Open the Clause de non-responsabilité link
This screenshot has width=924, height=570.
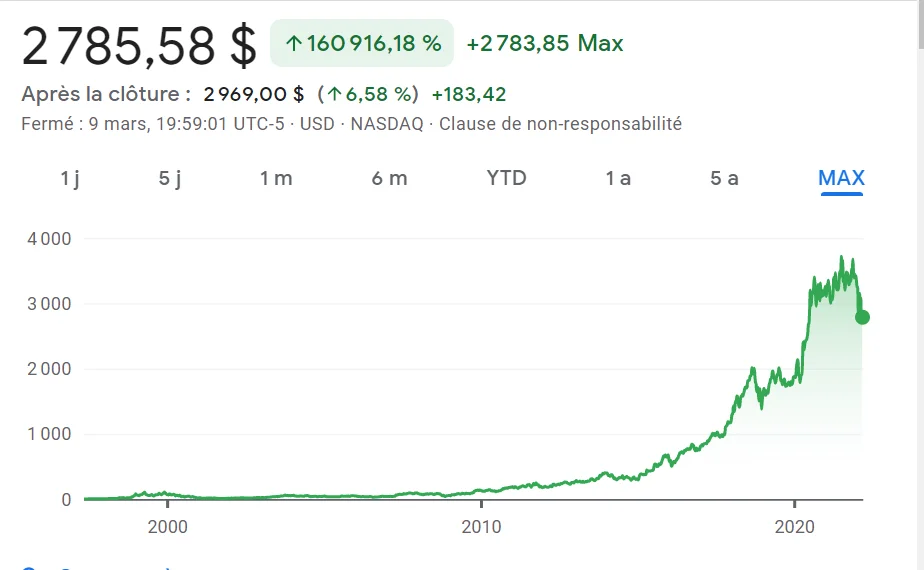[560, 124]
